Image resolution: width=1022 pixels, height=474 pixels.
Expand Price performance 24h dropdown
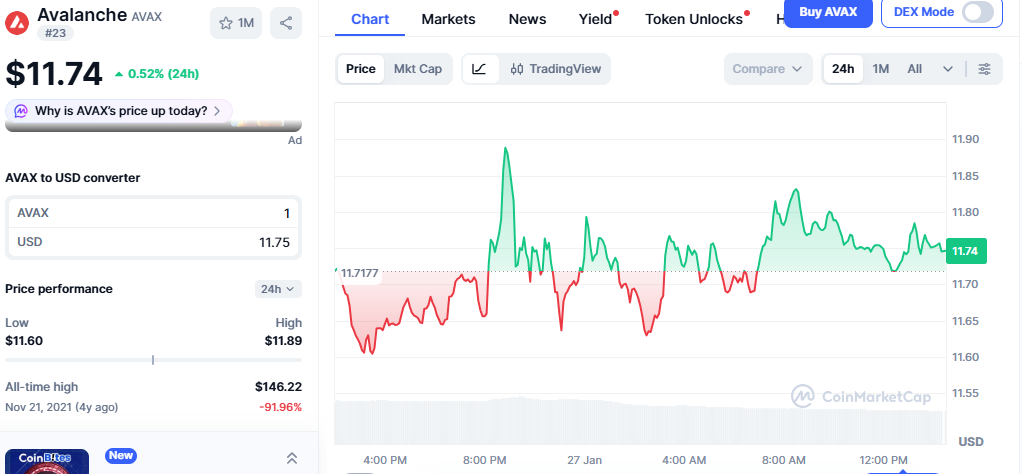click(278, 289)
